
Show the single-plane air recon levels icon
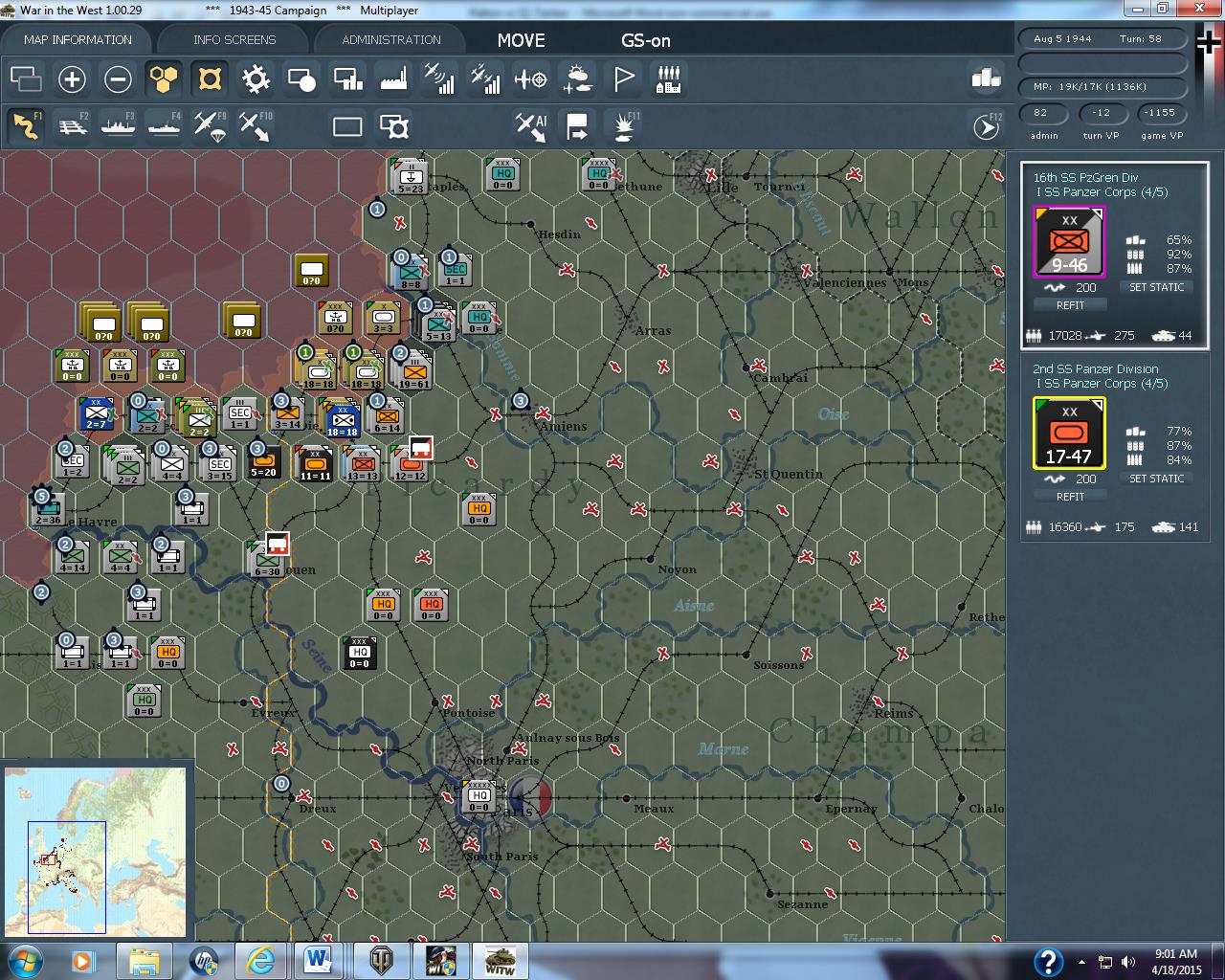439,78
